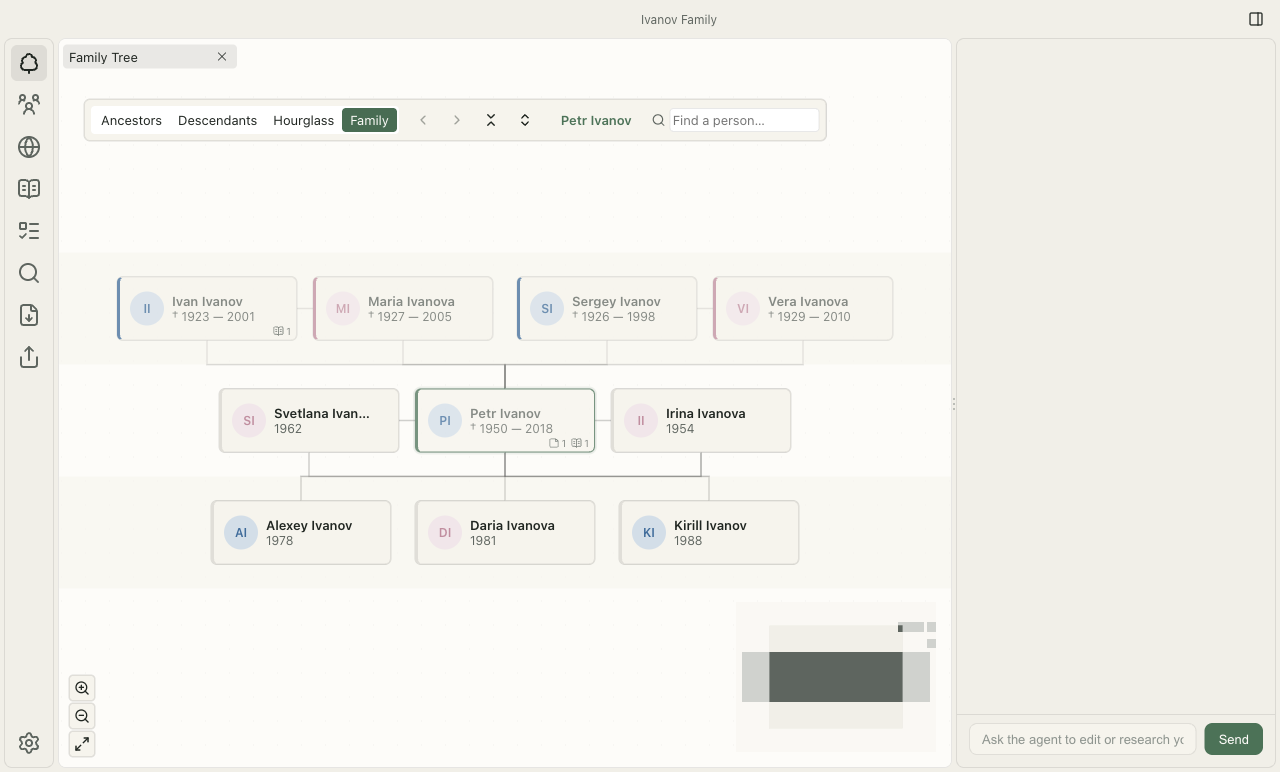Open the globe map sidebar icon
The image size is (1280, 772).
point(29,147)
